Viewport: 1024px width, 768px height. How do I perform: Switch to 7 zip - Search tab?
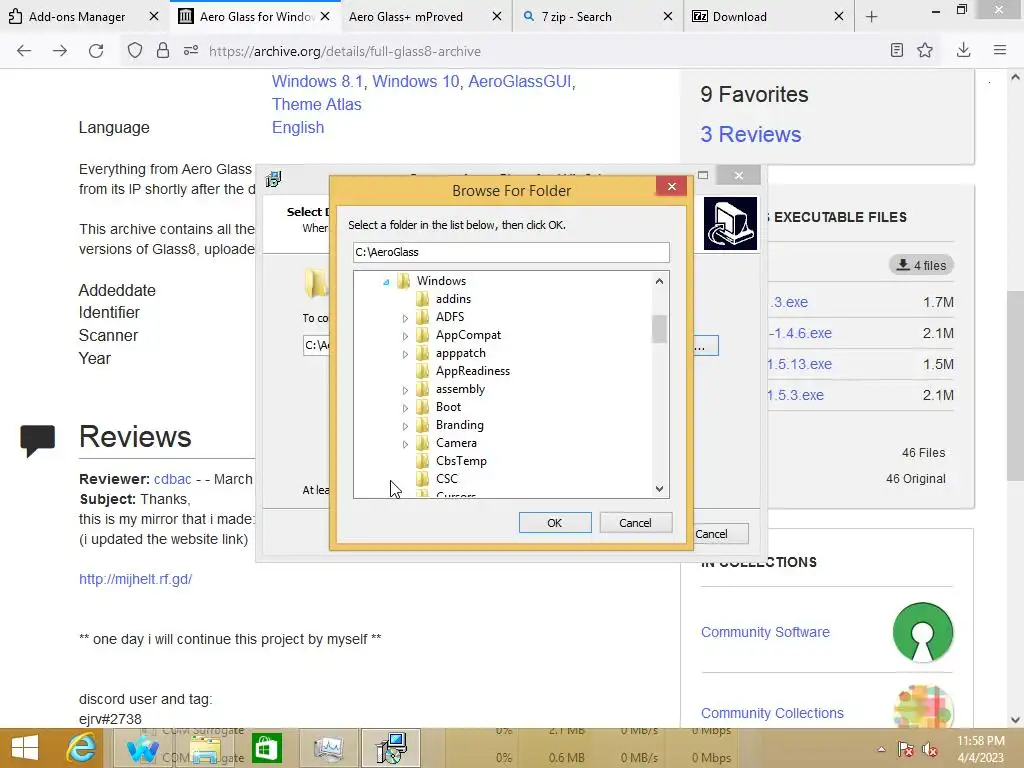577,17
